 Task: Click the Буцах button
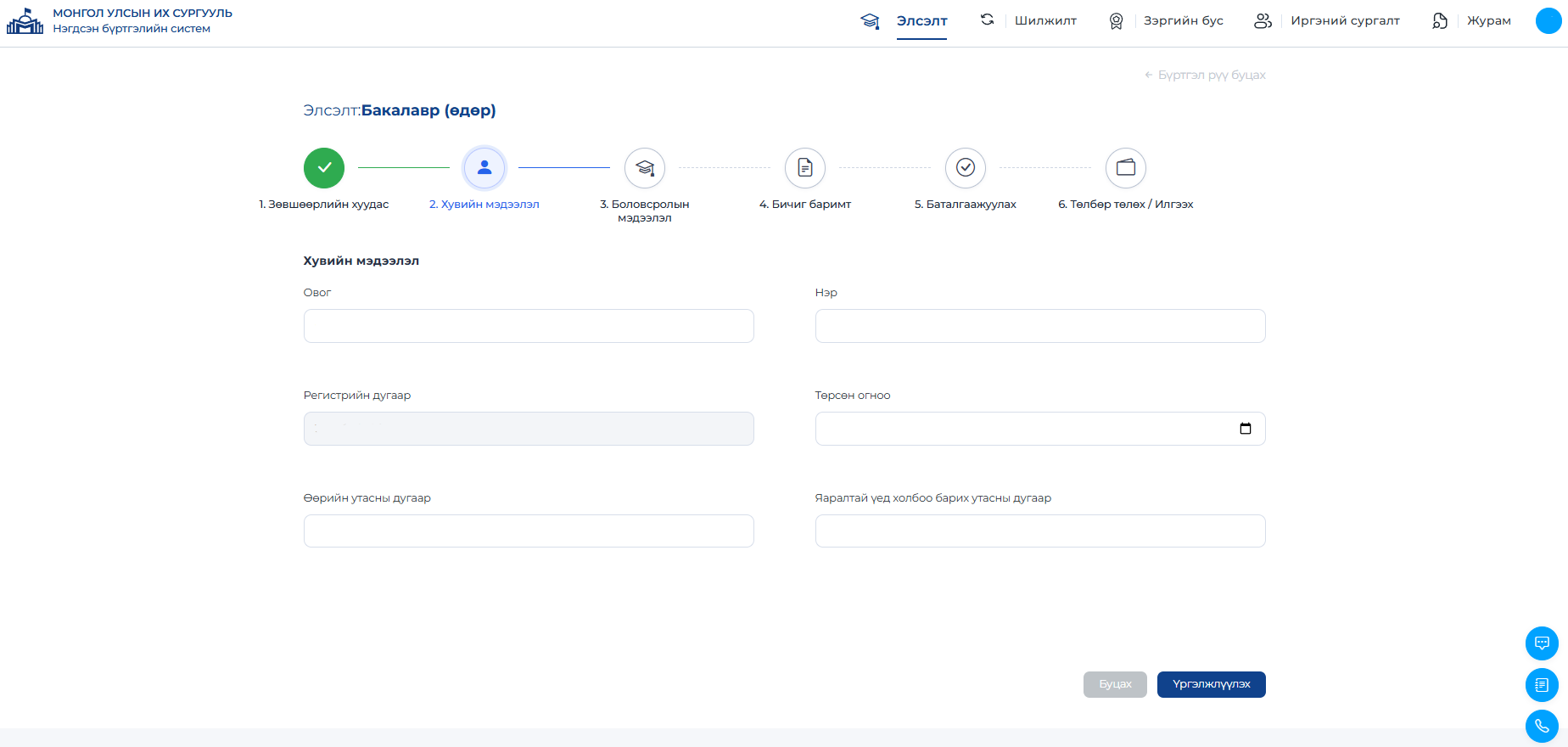[1115, 684]
